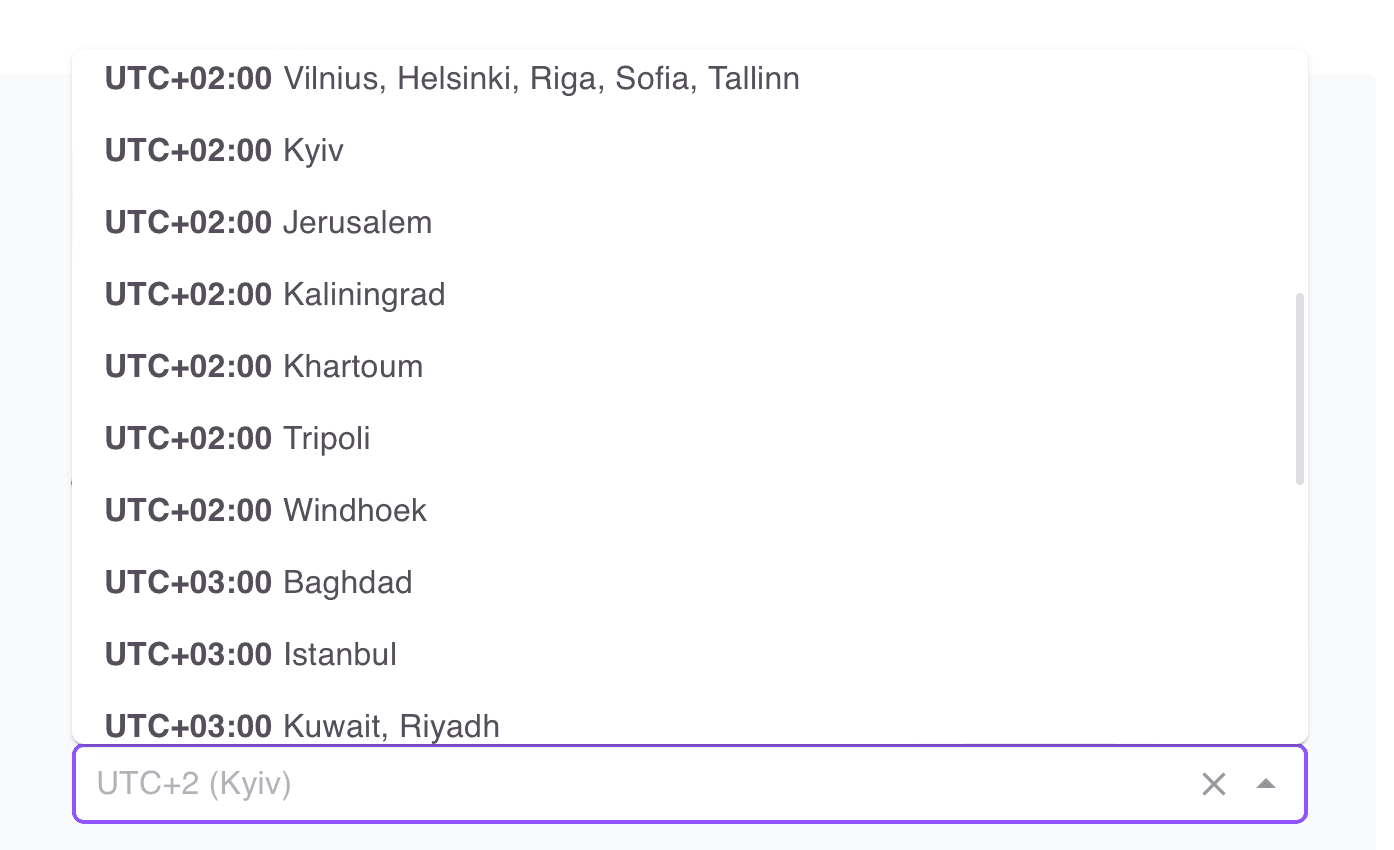The image size is (1394, 850).
Task: Click scrollbar track above the thumb
Action: [x=1299, y=180]
